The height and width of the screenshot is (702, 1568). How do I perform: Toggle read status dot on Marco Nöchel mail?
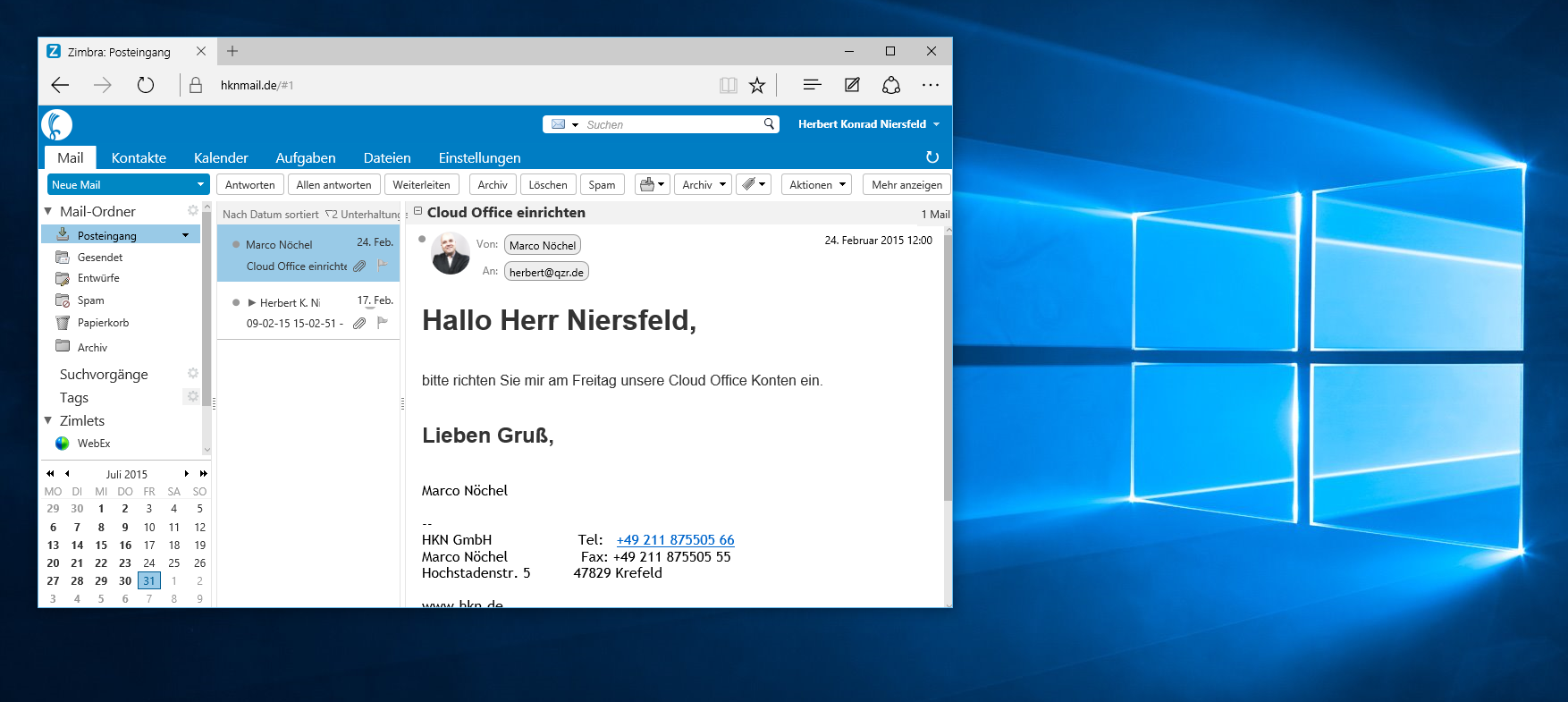tap(236, 244)
